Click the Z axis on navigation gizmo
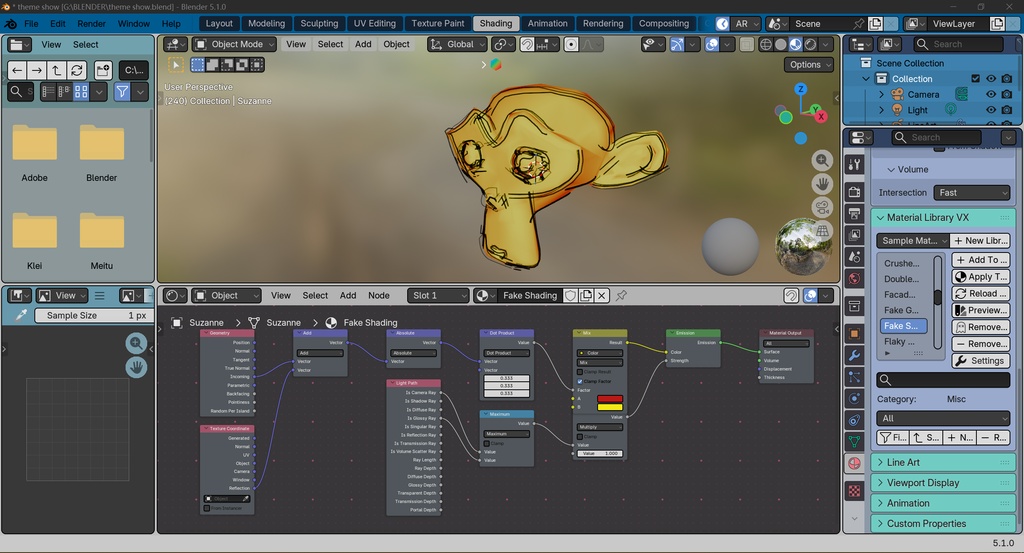 tap(801, 89)
